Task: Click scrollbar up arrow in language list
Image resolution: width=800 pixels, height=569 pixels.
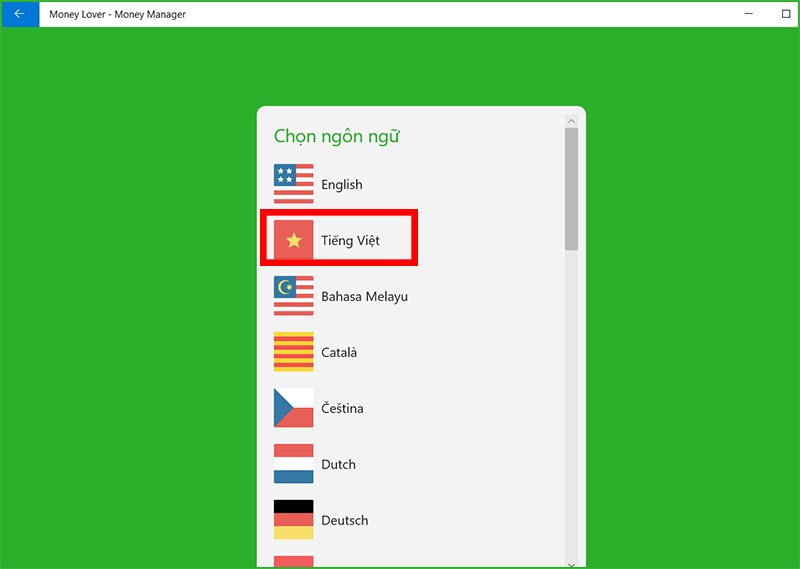Action: click(571, 121)
